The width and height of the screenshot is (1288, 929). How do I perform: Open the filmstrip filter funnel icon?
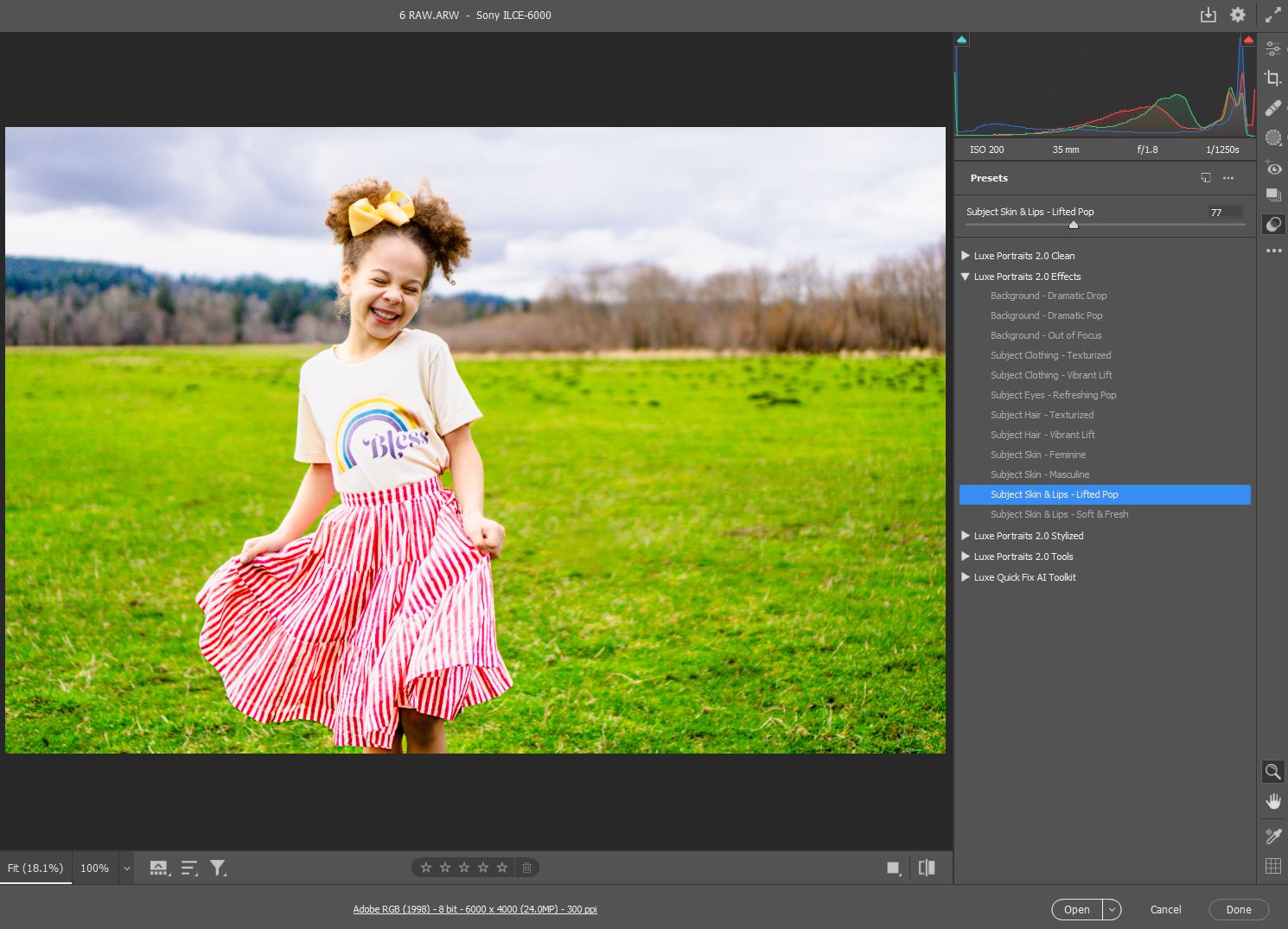(x=219, y=867)
